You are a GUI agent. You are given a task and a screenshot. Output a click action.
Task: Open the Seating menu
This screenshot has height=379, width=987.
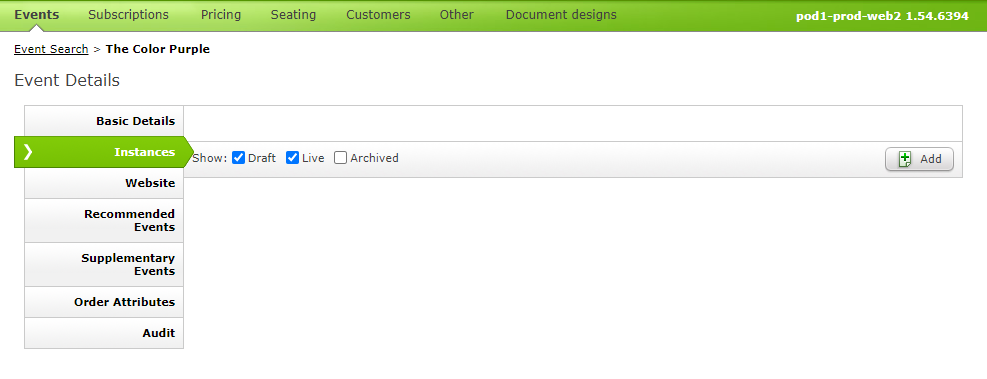tap(293, 14)
